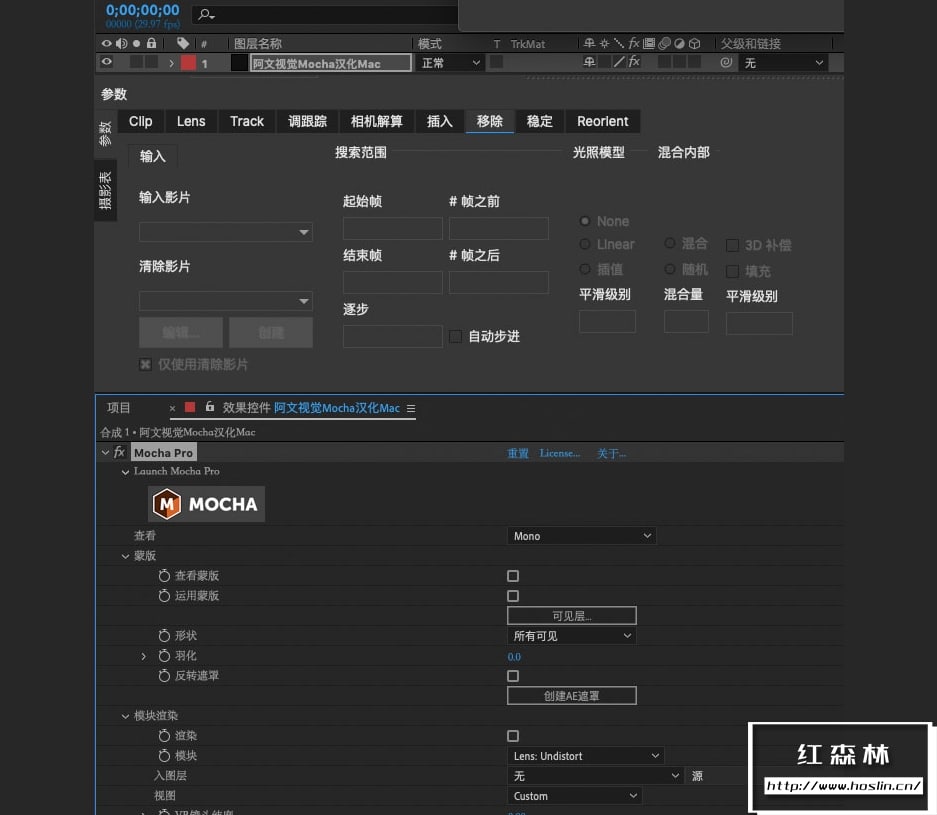Click the adjustment layer header icon
The height and width of the screenshot is (815, 937).
click(679, 43)
